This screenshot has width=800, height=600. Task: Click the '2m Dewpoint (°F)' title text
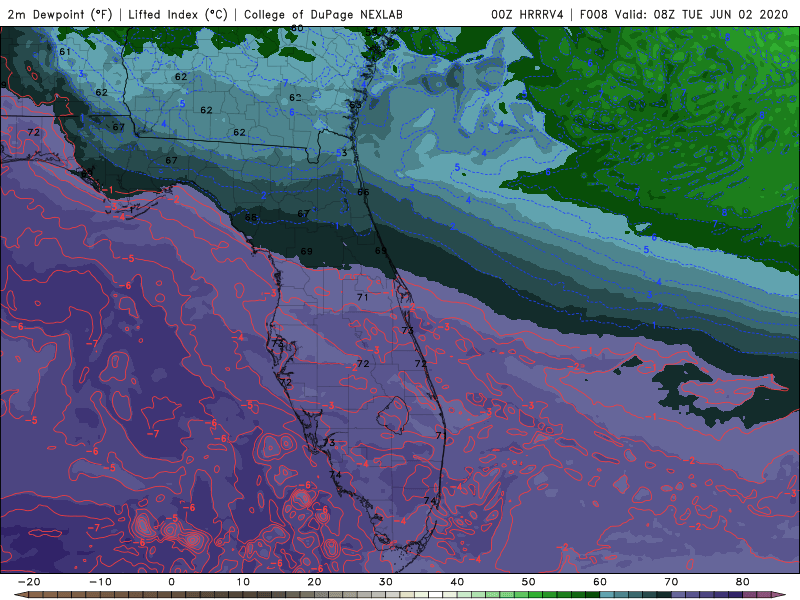click(x=60, y=14)
